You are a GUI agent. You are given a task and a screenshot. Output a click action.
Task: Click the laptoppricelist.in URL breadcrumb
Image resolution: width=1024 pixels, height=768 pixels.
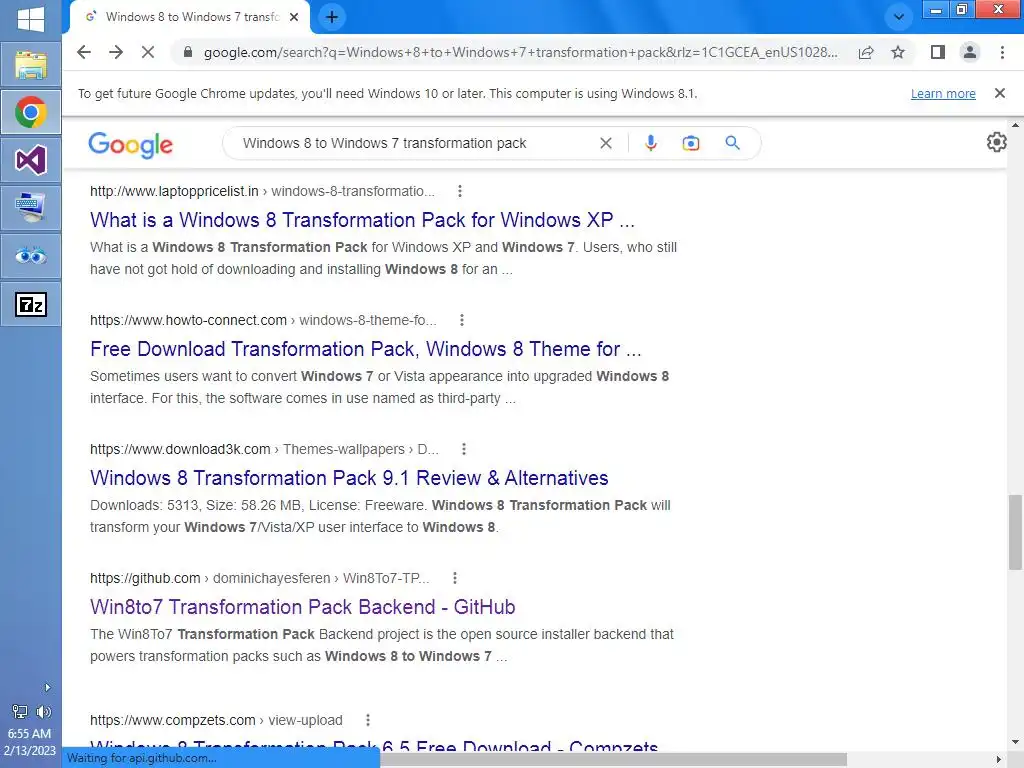[263, 191]
